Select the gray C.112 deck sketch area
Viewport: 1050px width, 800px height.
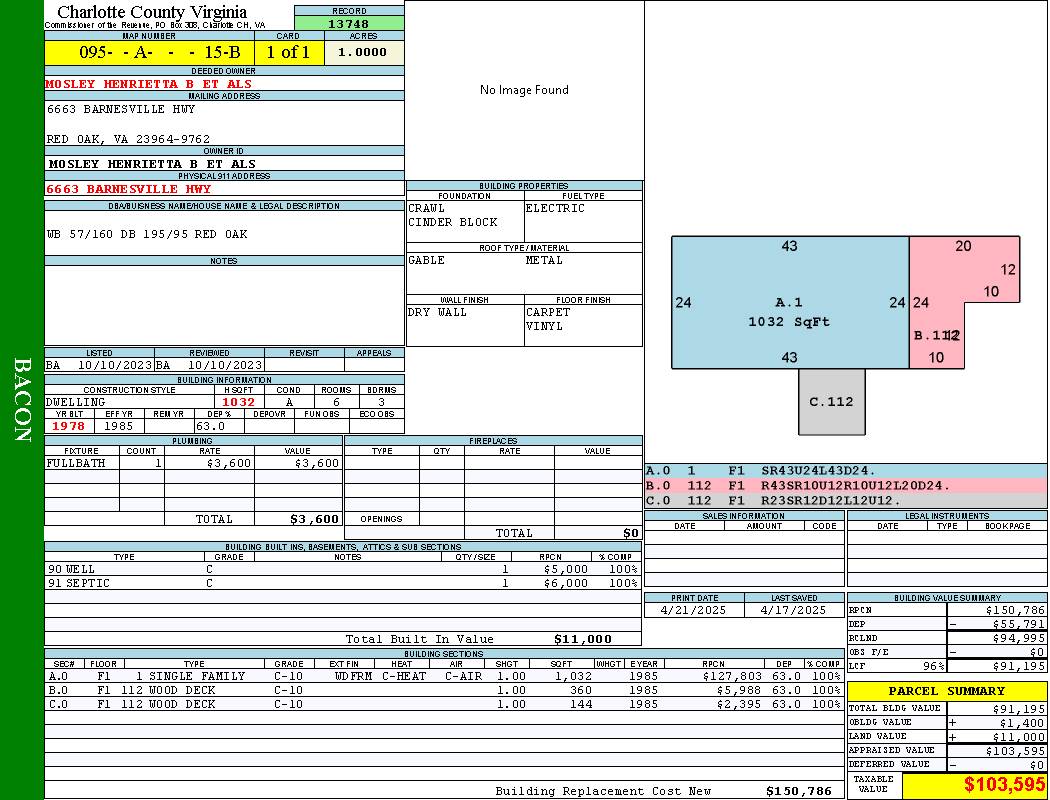(831, 402)
